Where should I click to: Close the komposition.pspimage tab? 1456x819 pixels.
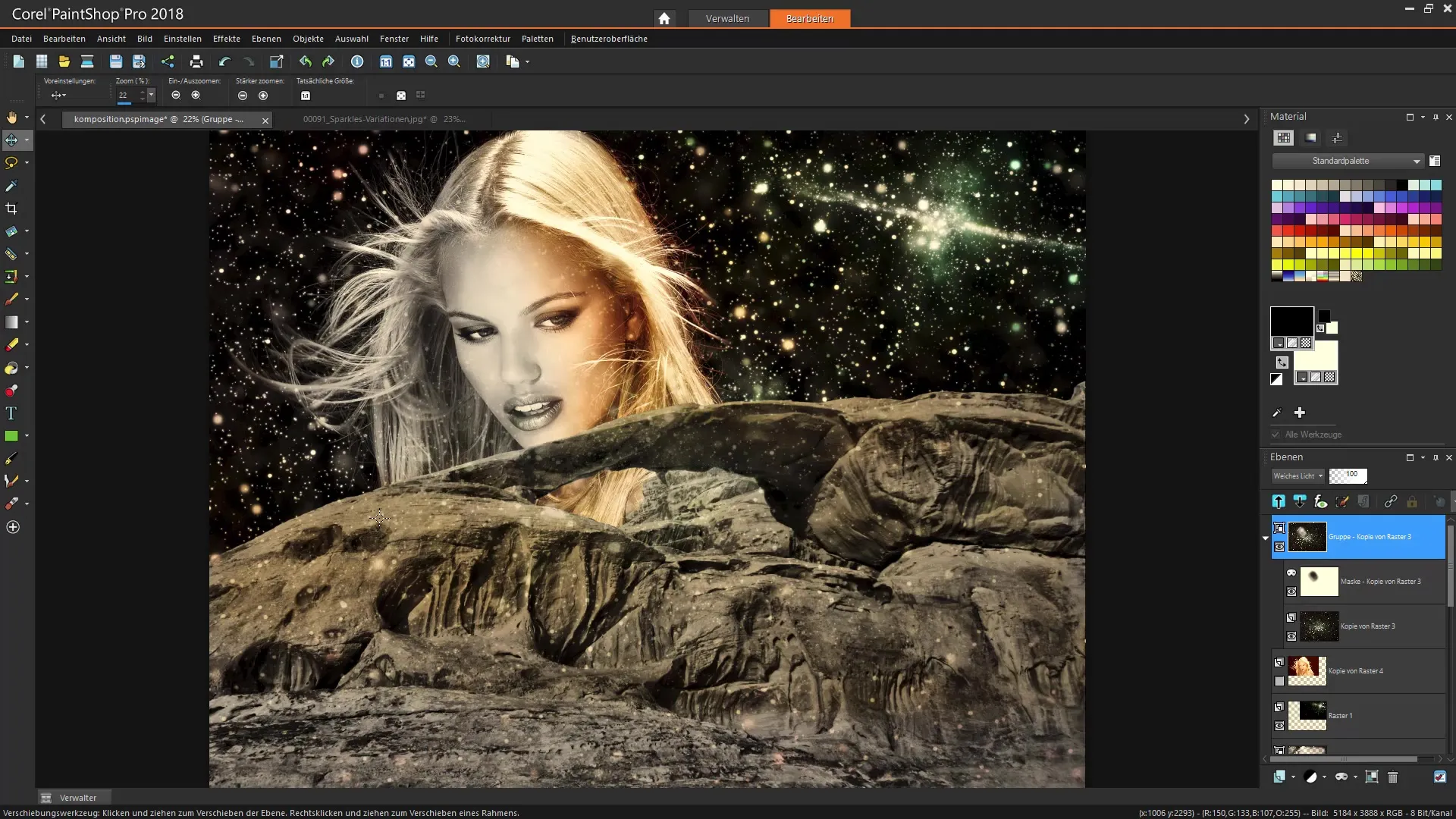(265, 120)
